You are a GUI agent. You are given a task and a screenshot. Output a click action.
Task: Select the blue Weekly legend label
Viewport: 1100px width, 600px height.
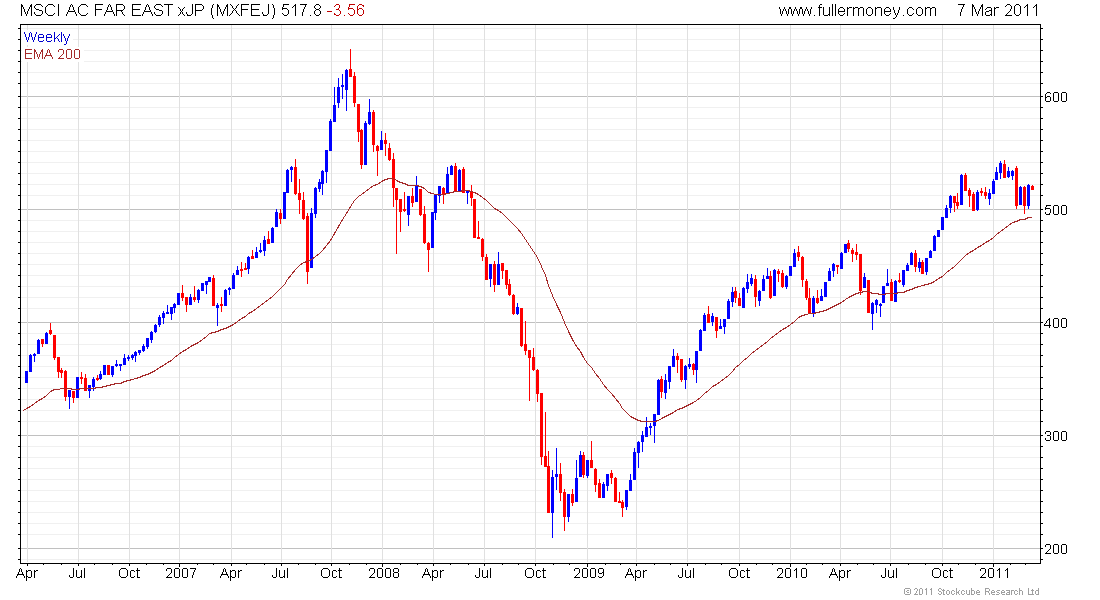click(x=47, y=37)
